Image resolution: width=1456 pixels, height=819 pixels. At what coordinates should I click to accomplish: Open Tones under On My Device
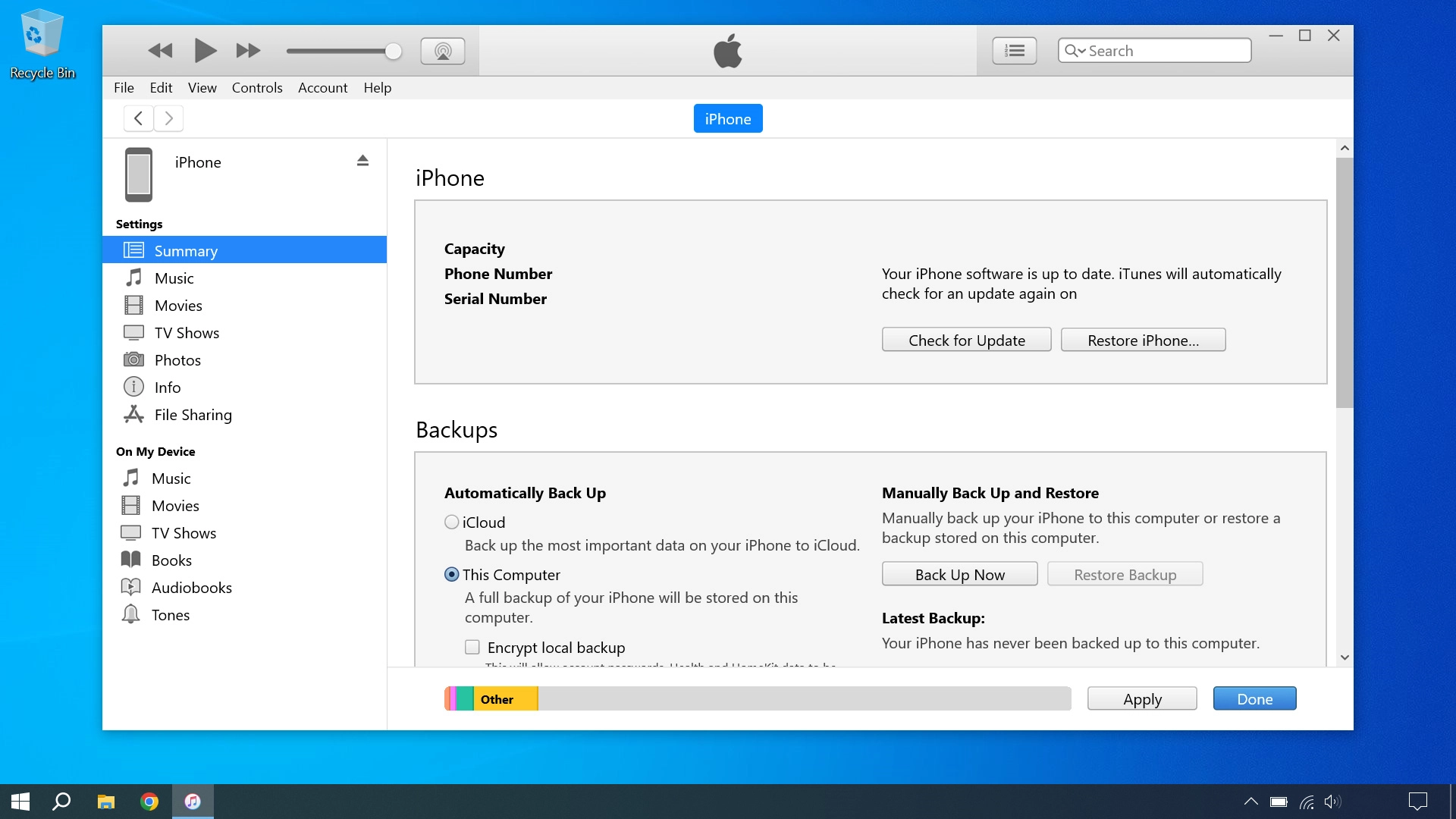point(170,615)
